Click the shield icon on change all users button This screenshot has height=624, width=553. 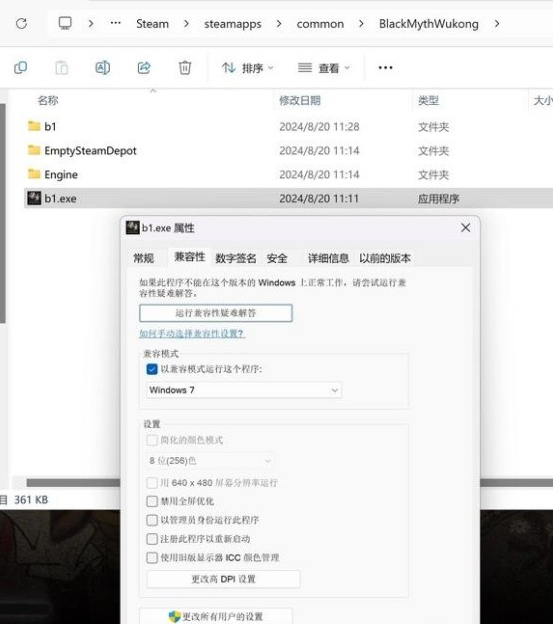click(x=174, y=617)
